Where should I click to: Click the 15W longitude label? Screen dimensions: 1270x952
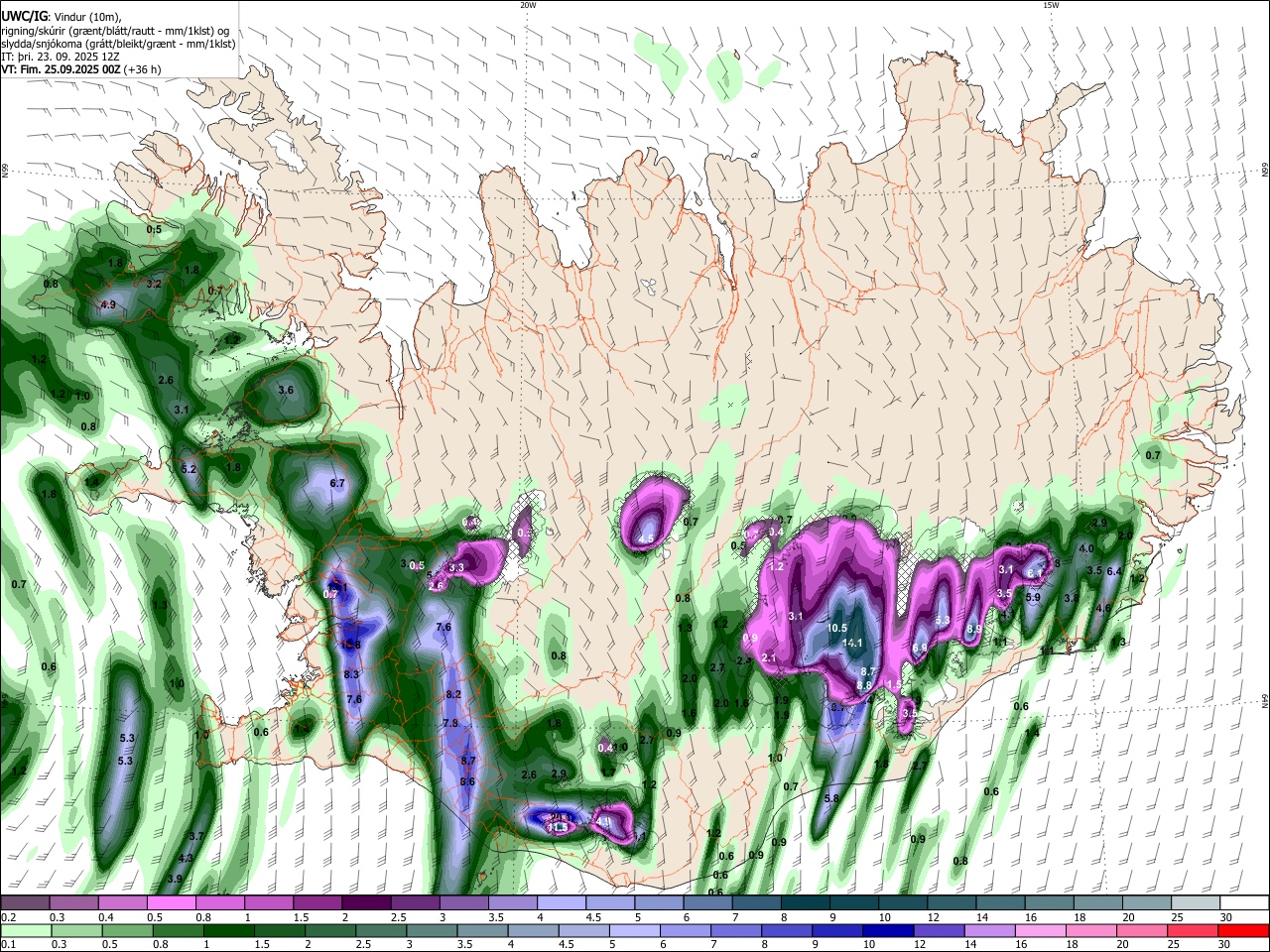(1051, 5)
